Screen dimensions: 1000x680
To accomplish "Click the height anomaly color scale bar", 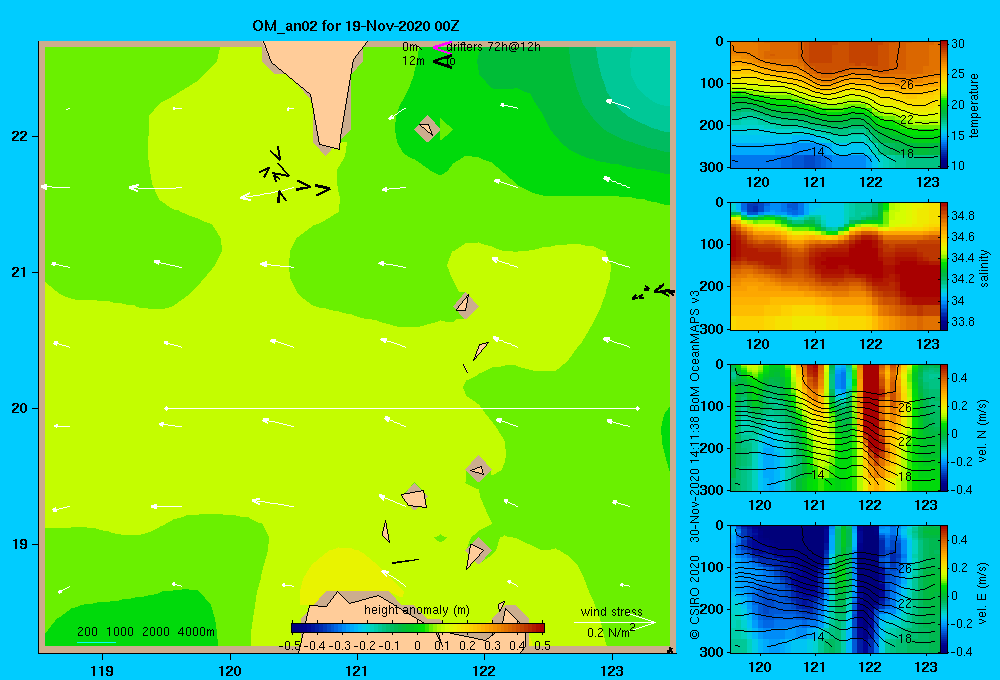I will pos(418,628).
